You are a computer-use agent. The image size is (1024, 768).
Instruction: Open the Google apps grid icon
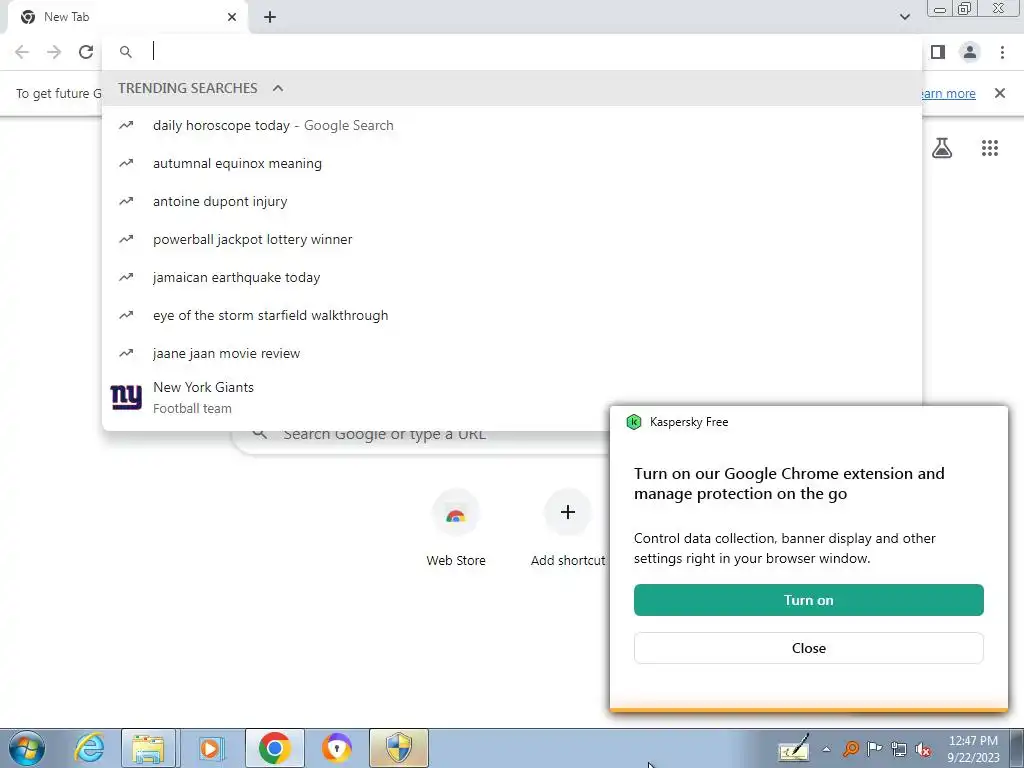pos(989,148)
